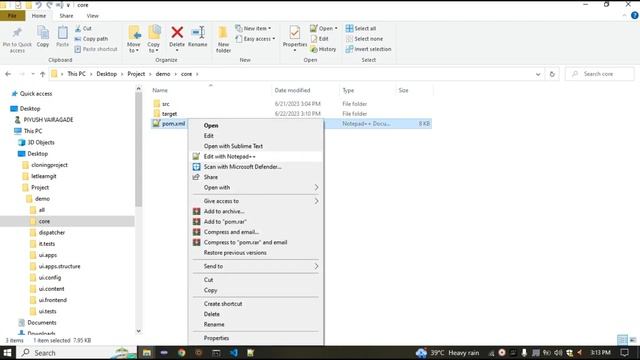Image resolution: width=640 pixels, height=360 pixels.
Task: Open the dispatcher folder in tree
Action: [52, 232]
